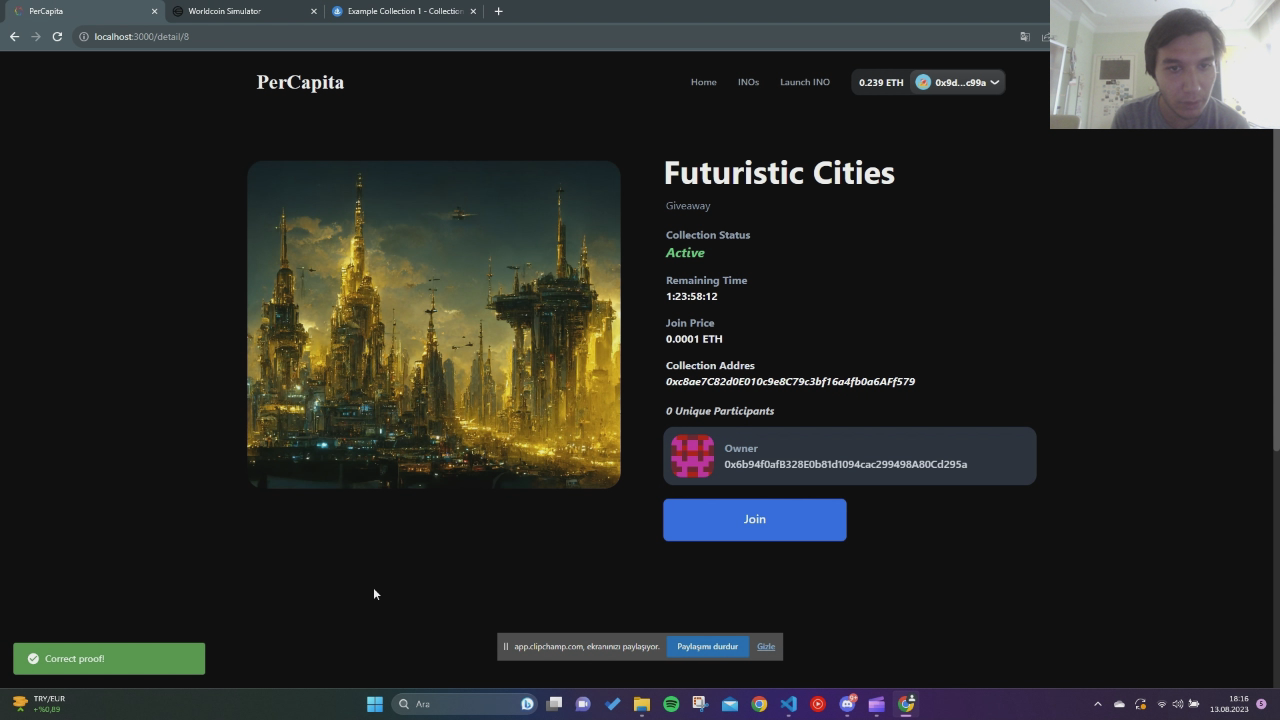Click the green check in toast
Screen dimensions: 1280x720
pyautogui.click(x=33, y=659)
